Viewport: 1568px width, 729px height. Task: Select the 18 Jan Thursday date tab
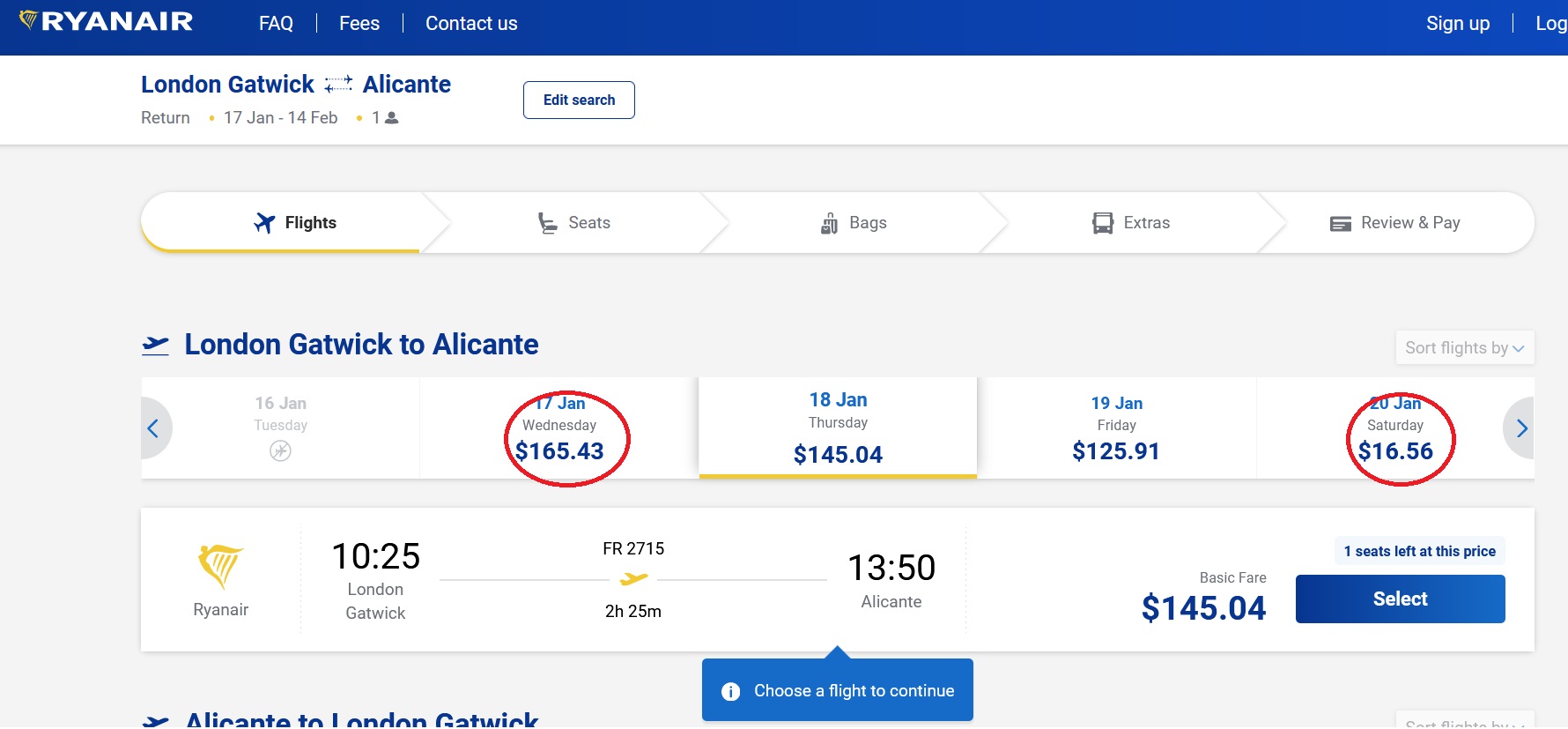(838, 428)
